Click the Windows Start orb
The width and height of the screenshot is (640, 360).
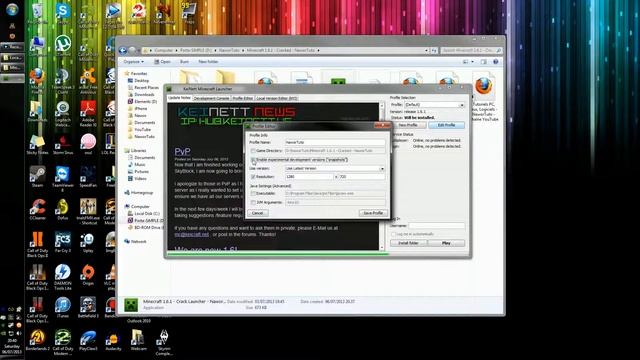(12, 9)
